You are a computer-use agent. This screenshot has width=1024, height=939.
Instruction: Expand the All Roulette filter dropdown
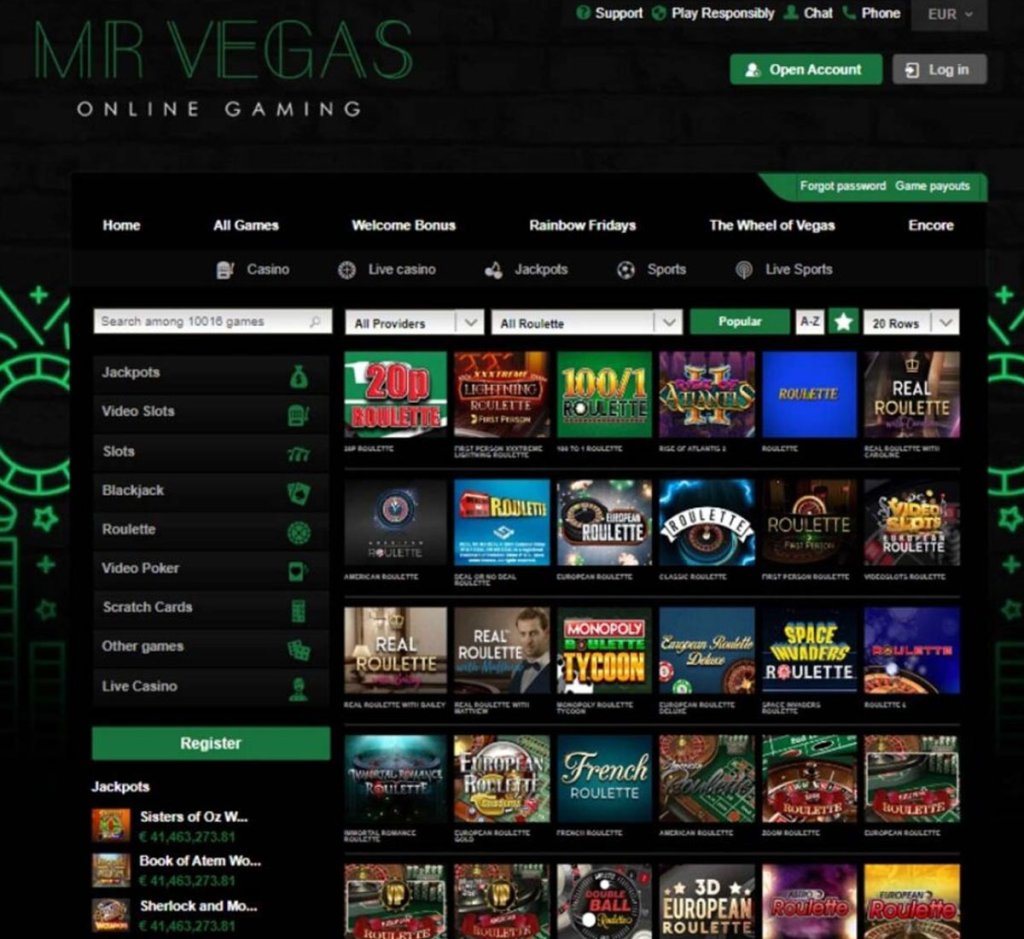[x=586, y=322]
